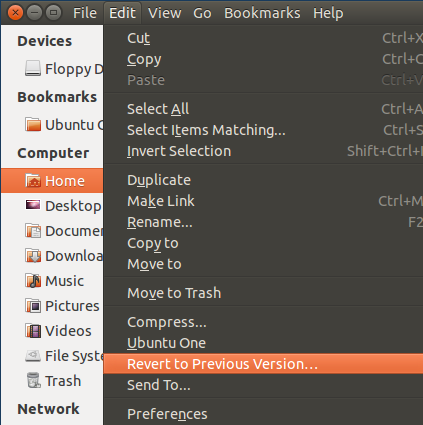Click the Floppy Drive icon in Devices
The image size is (423, 425).
[x=33, y=68]
